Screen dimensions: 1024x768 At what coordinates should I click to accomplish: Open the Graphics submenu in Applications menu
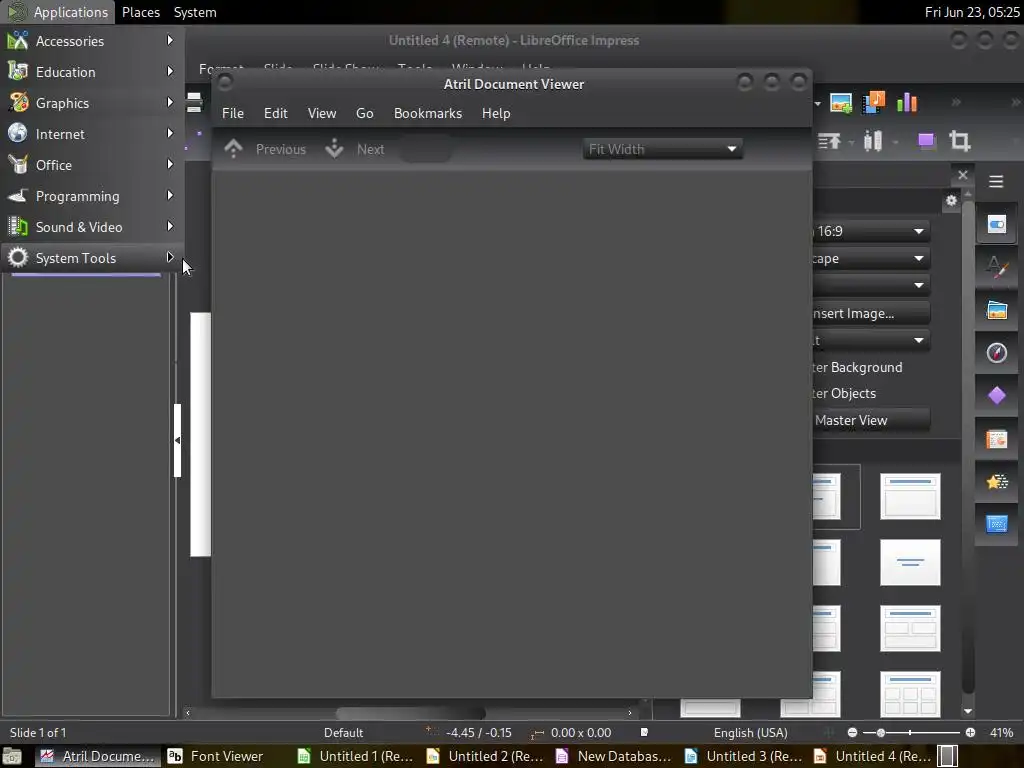click(92, 103)
